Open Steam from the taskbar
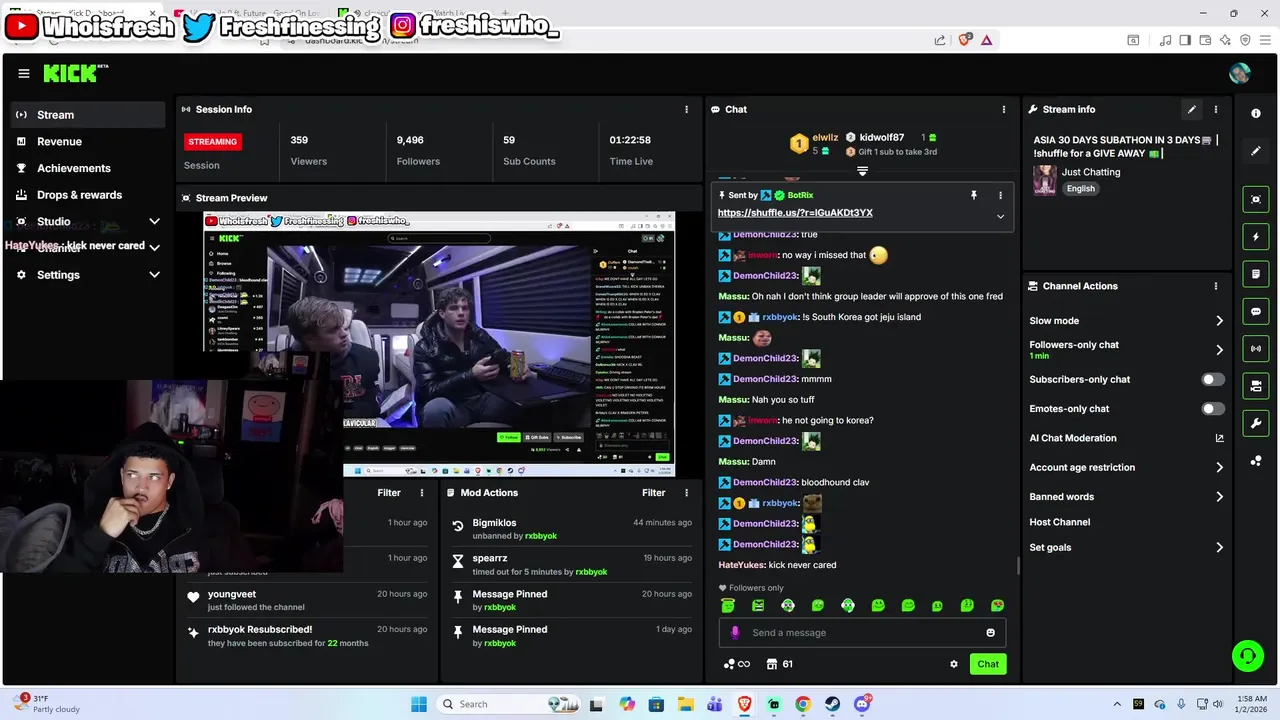 click(833, 704)
